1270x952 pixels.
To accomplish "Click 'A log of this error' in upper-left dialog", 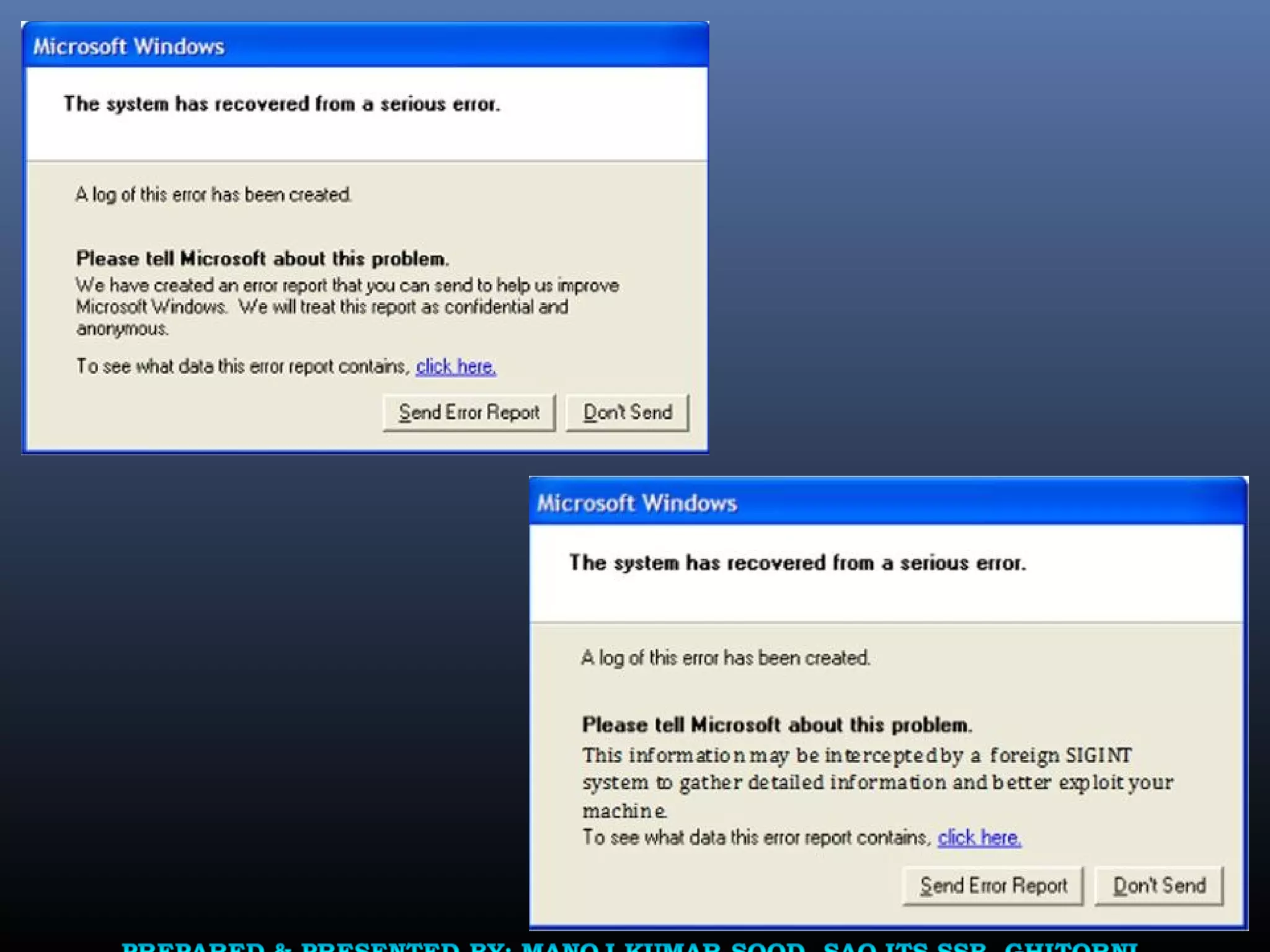I will 213,195.
